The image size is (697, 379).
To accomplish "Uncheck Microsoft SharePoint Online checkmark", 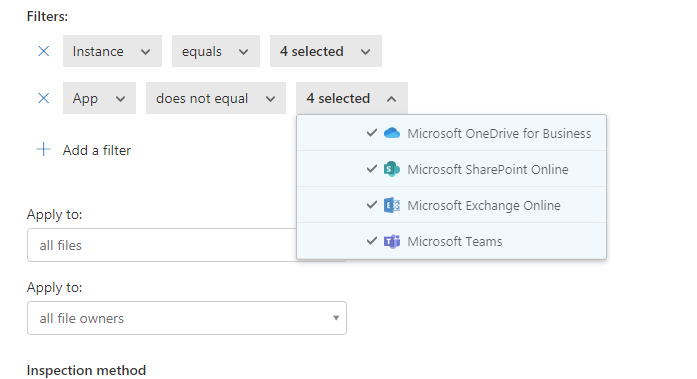I will click(372, 169).
